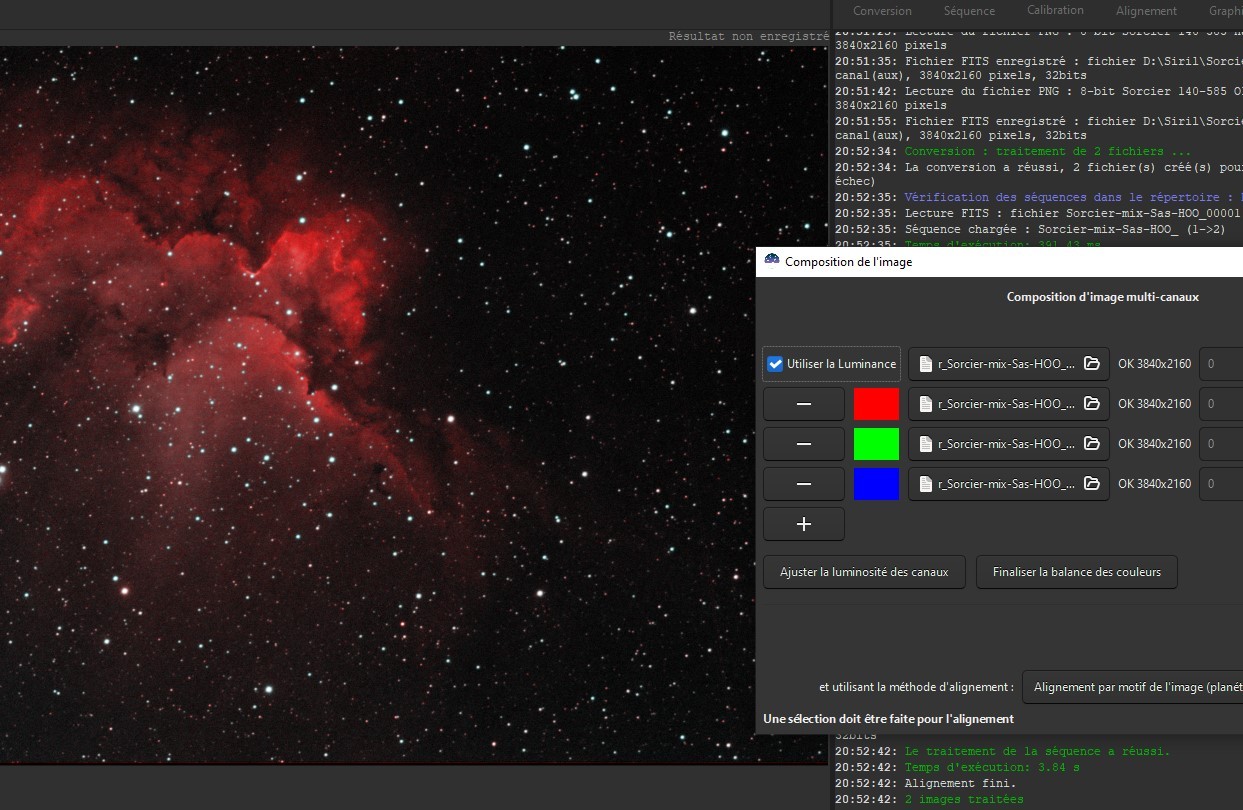The image size is (1243, 810).
Task: Click Finaliser la balance des couleurs
Action: pos(1077,572)
